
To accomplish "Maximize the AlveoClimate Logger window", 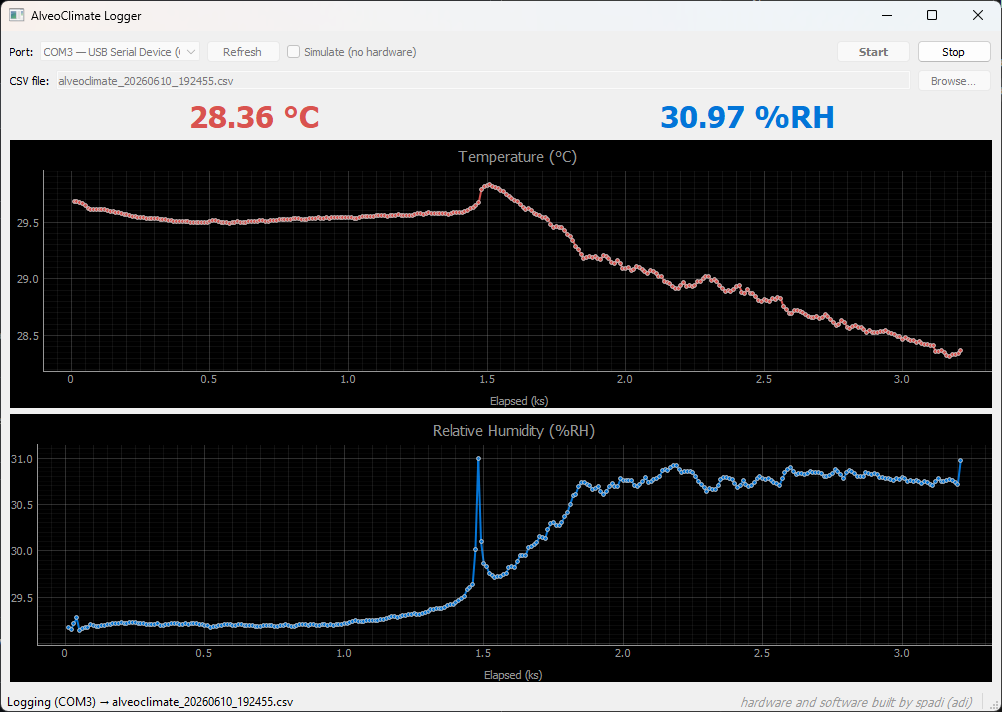I will click(932, 15).
